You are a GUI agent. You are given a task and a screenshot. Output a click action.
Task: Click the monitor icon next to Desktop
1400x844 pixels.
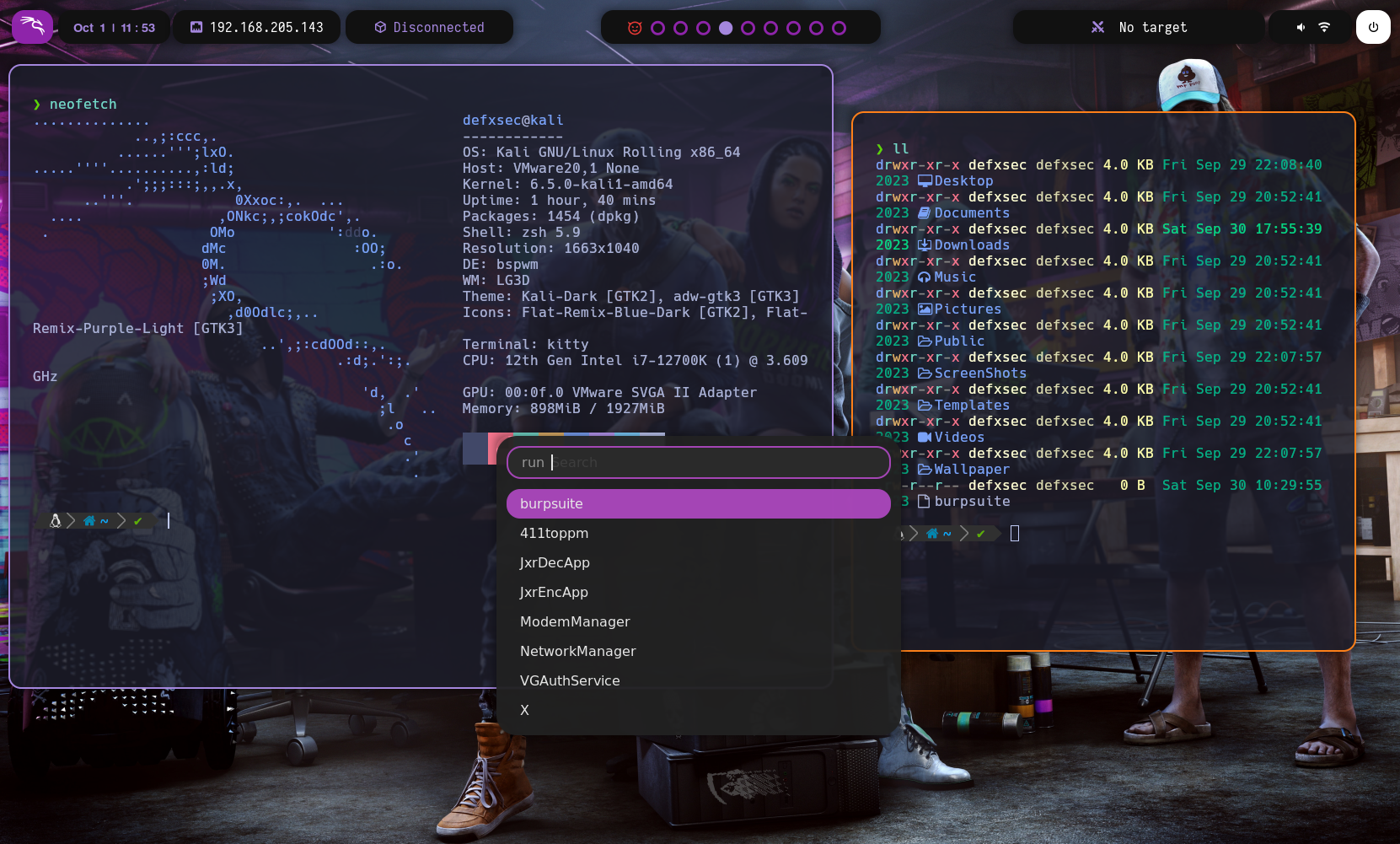(x=925, y=180)
